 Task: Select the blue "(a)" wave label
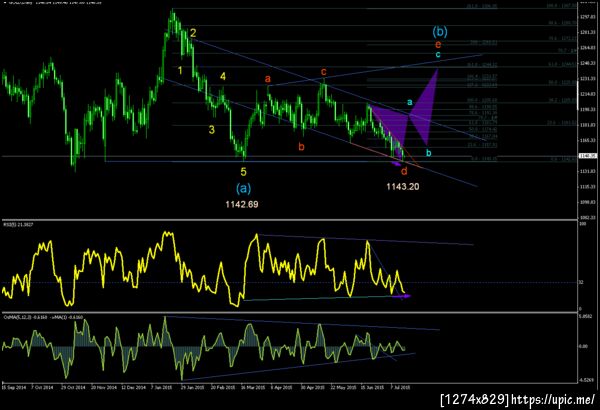pos(243,188)
